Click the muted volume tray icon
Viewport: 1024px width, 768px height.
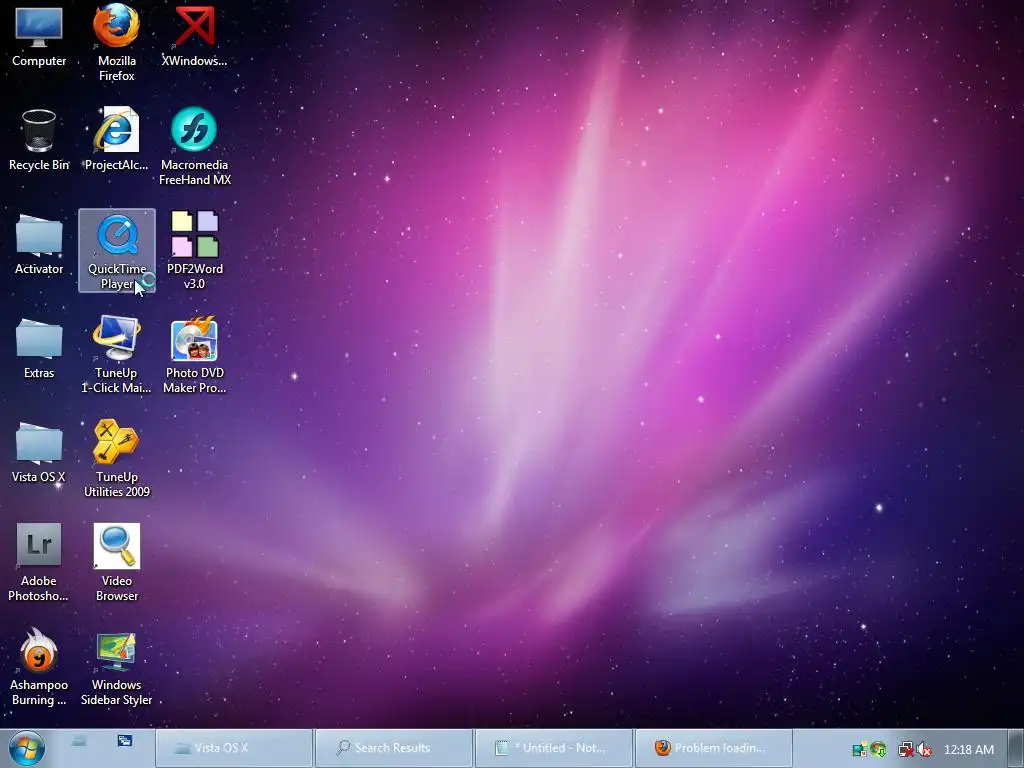tap(924, 750)
